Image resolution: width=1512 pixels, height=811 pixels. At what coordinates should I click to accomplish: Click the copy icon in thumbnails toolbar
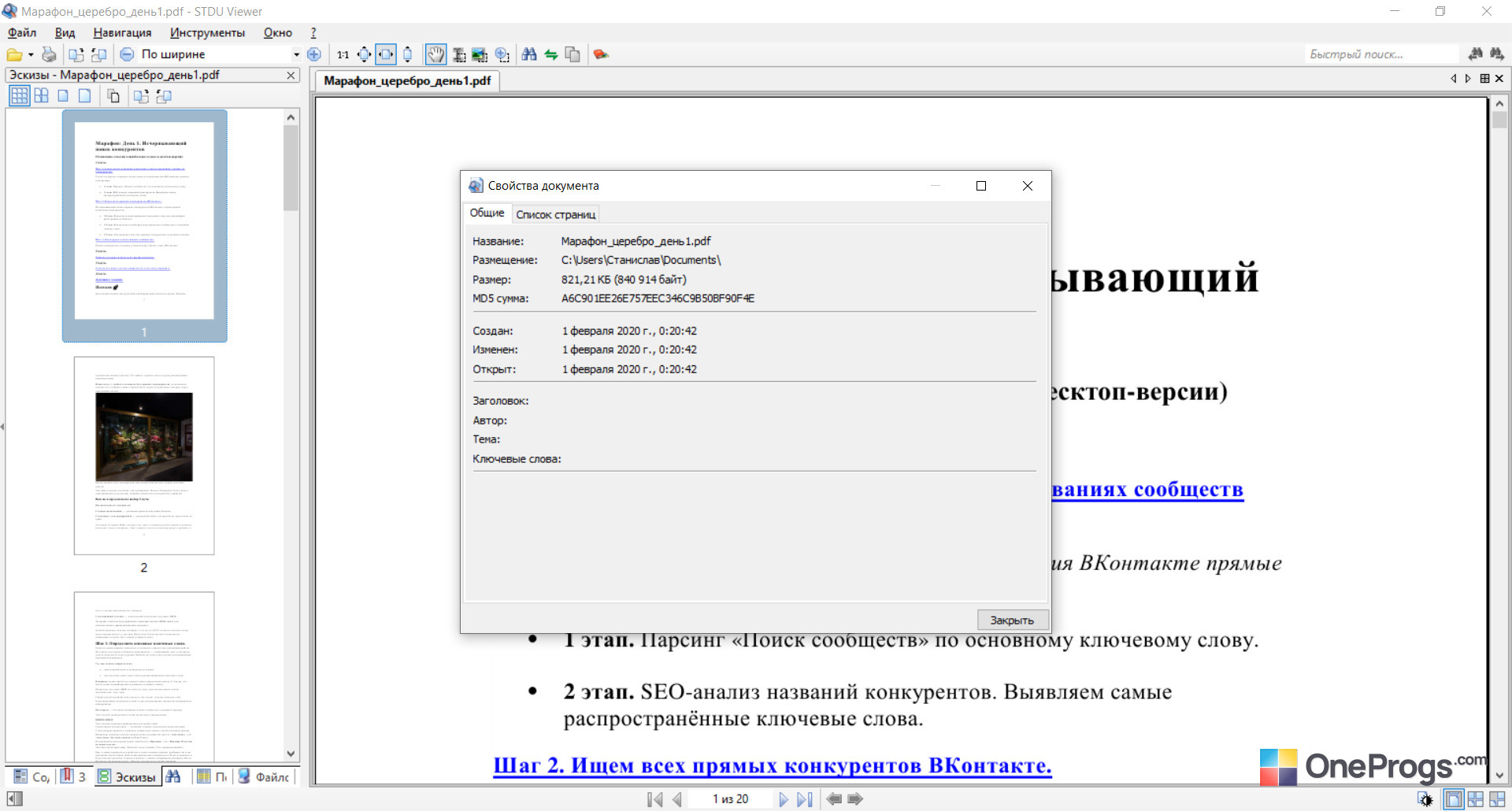113,96
